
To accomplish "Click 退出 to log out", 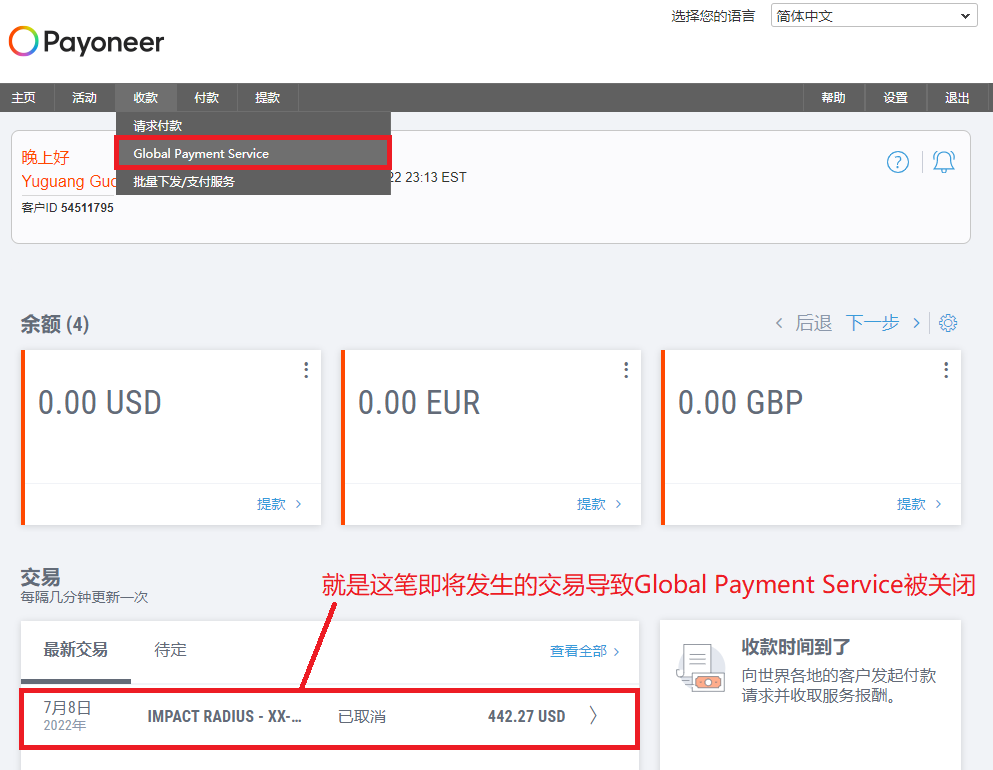I will 957,98.
